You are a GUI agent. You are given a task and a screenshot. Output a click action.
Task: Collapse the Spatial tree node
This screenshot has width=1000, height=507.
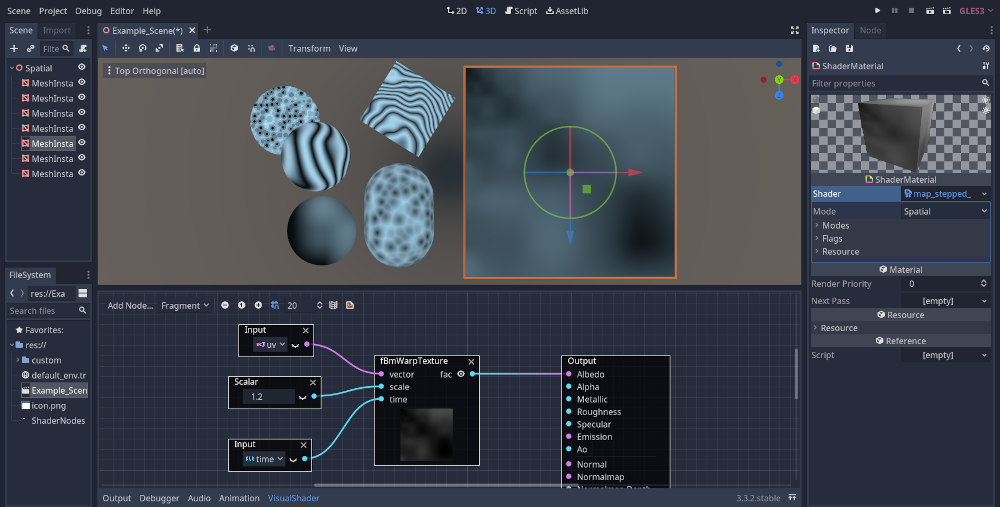(11, 68)
